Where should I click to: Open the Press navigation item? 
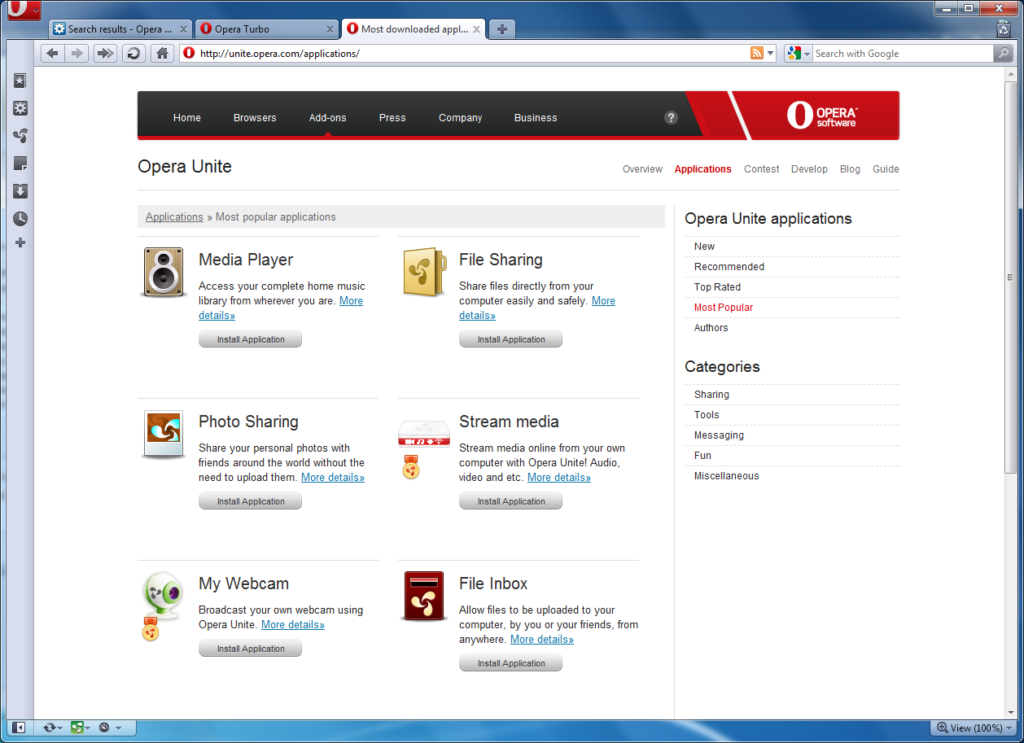pos(392,118)
